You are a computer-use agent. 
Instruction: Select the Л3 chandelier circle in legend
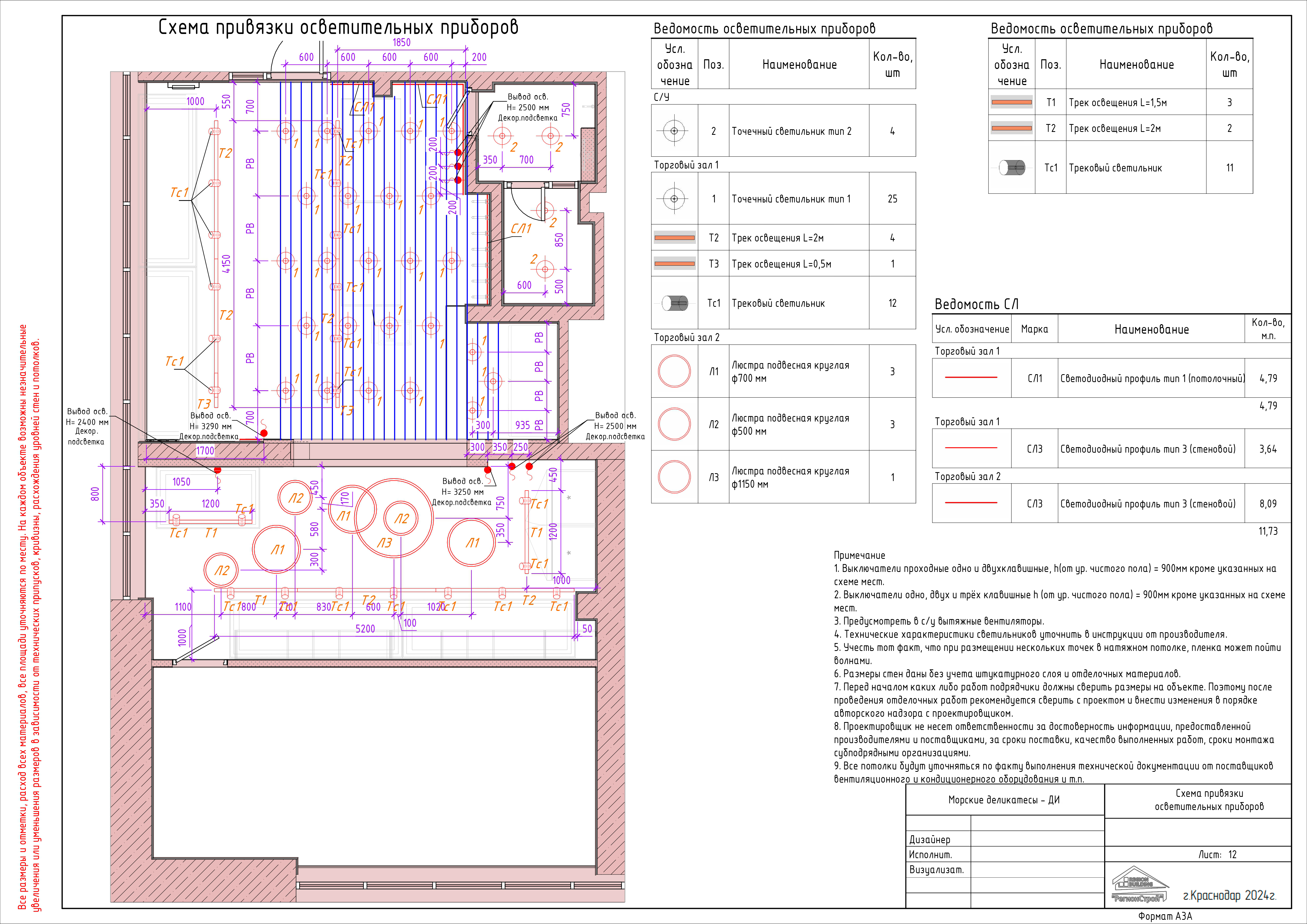674,477
